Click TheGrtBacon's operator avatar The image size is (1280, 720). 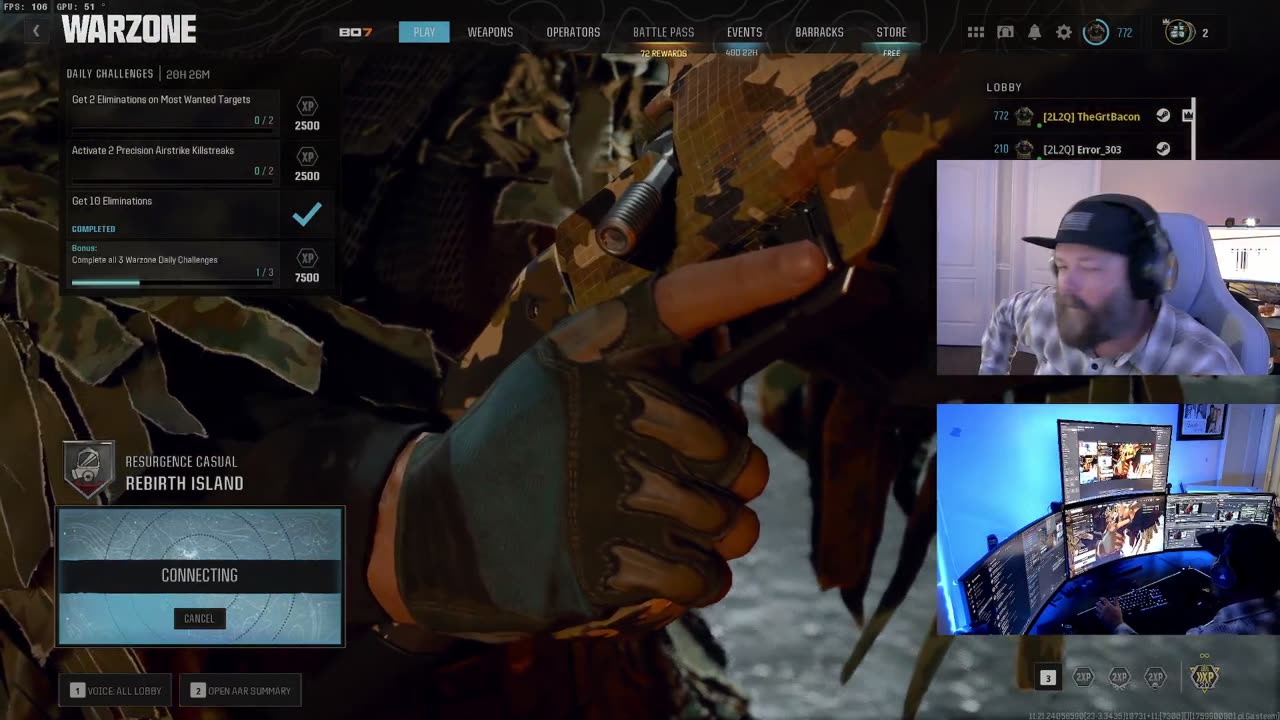(x=1024, y=116)
